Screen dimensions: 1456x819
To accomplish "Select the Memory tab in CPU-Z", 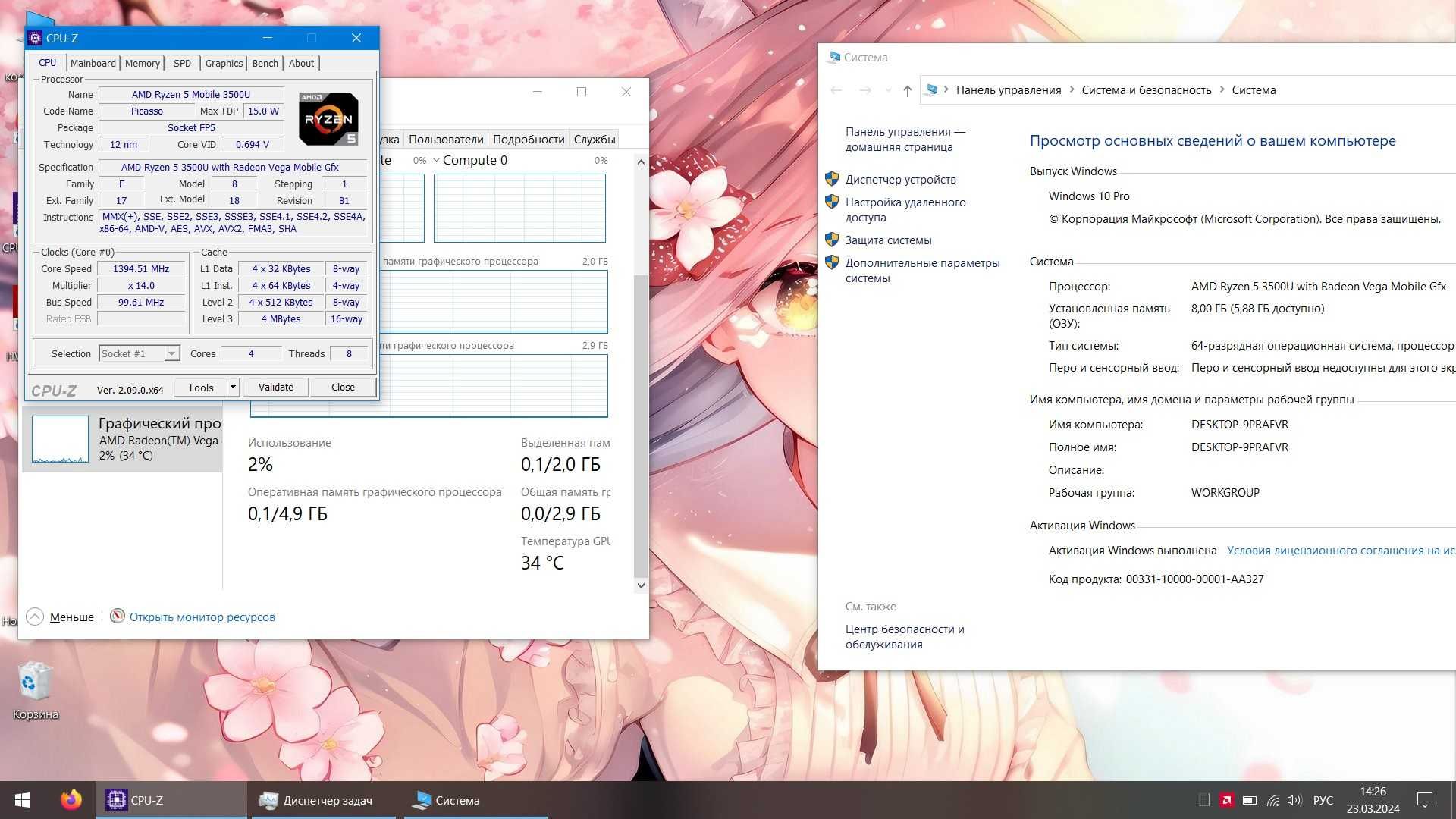I will 141,62.
